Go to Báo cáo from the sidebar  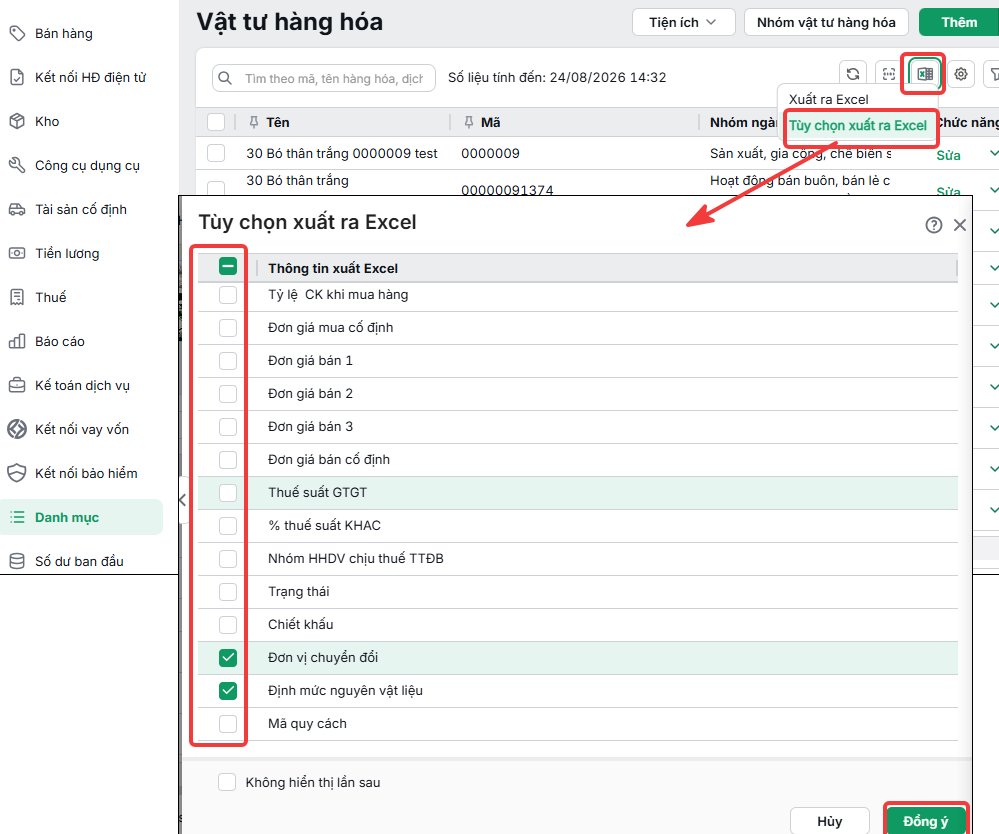60,342
